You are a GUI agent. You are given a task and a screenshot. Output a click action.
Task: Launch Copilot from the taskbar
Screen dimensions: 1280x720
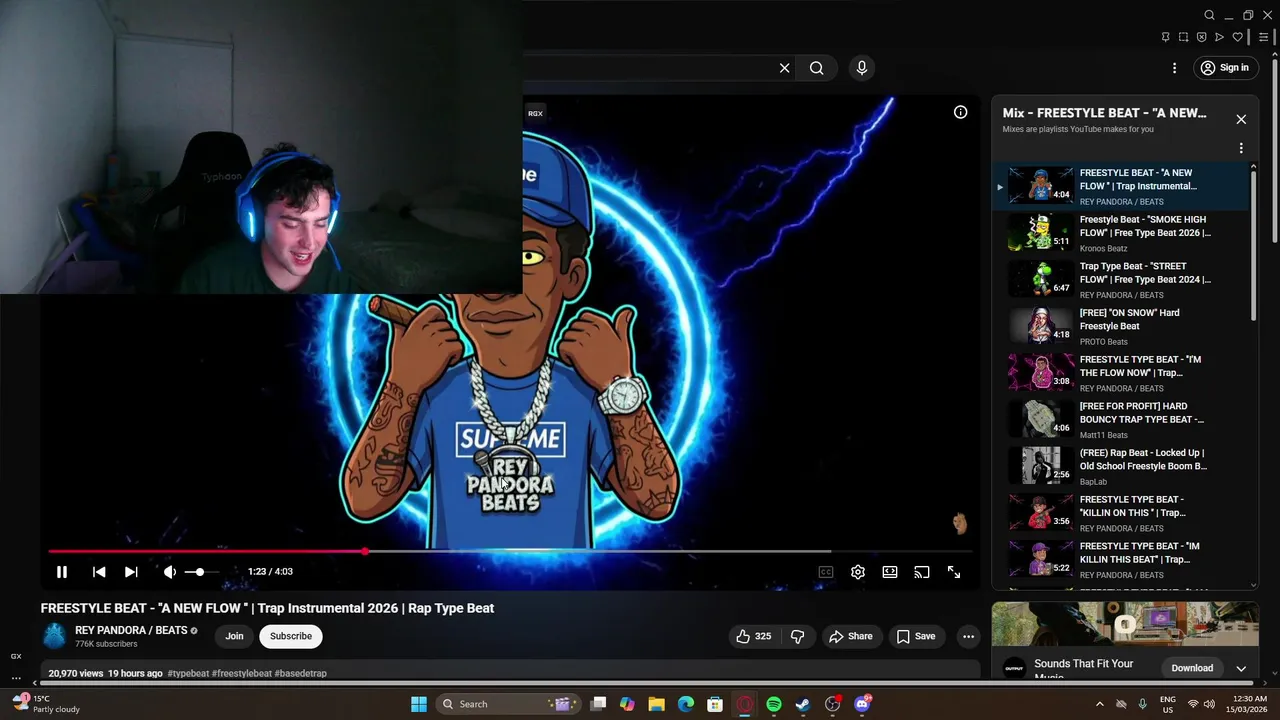(x=627, y=704)
